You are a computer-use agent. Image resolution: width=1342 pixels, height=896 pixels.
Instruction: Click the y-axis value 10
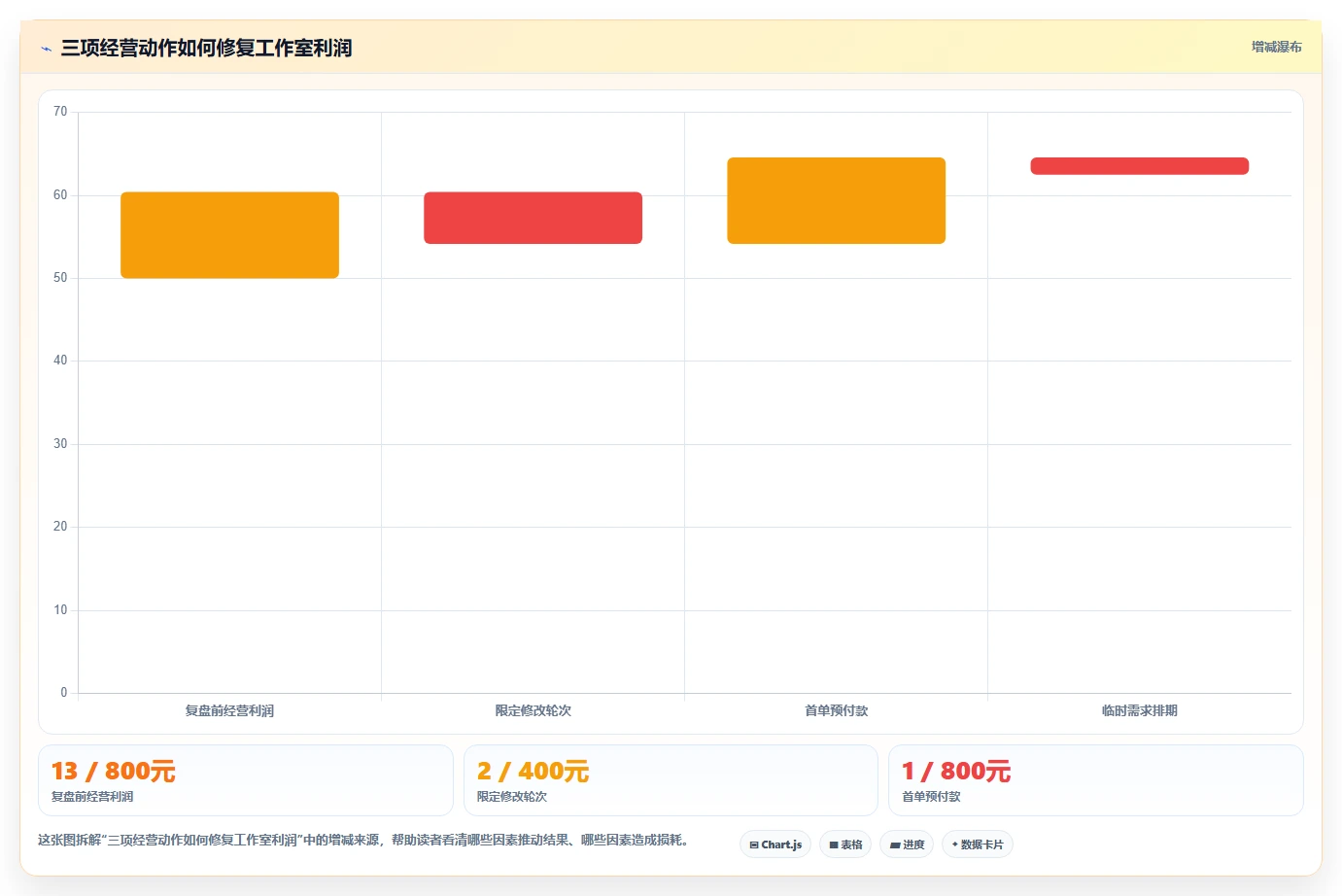tap(60, 610)
